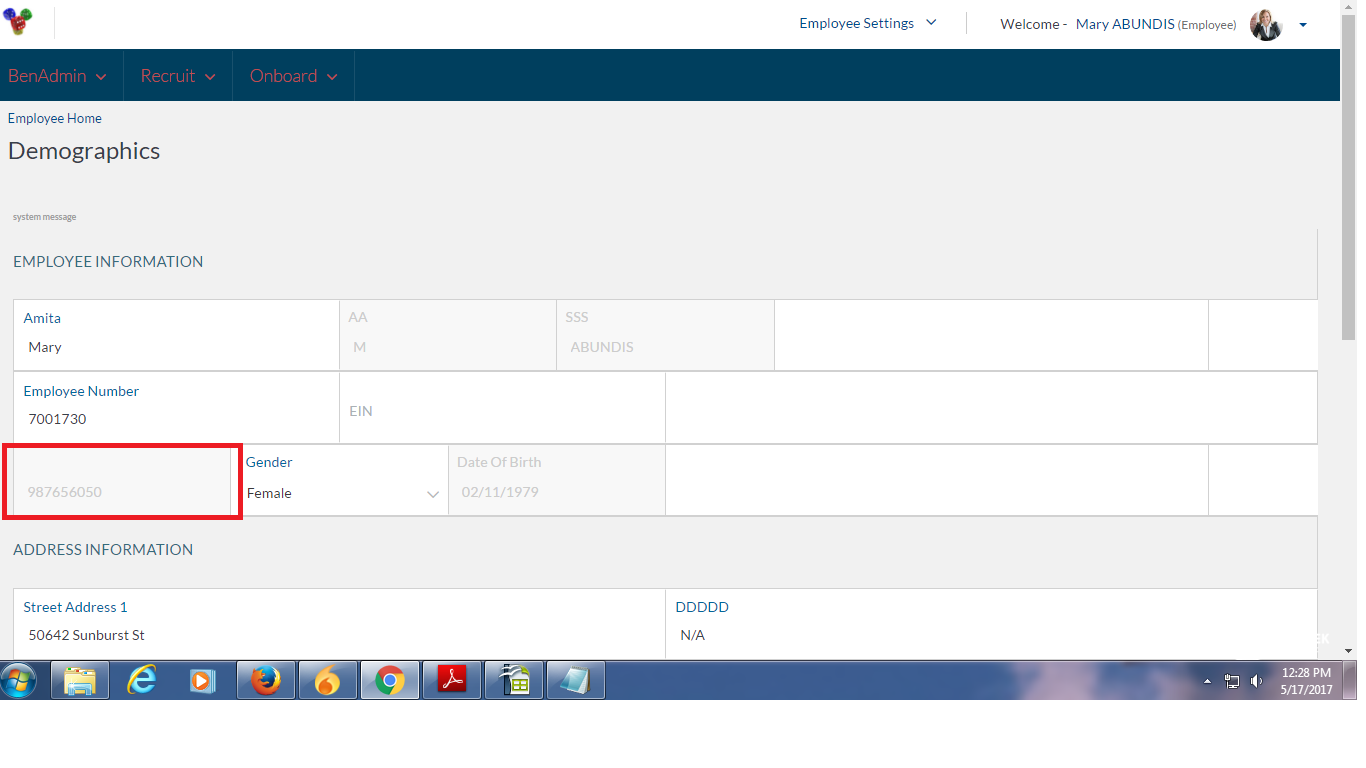This screenshot has height=768, width=1366.
Task: Open the Recruit menu
Action: [x=178, y=76]
